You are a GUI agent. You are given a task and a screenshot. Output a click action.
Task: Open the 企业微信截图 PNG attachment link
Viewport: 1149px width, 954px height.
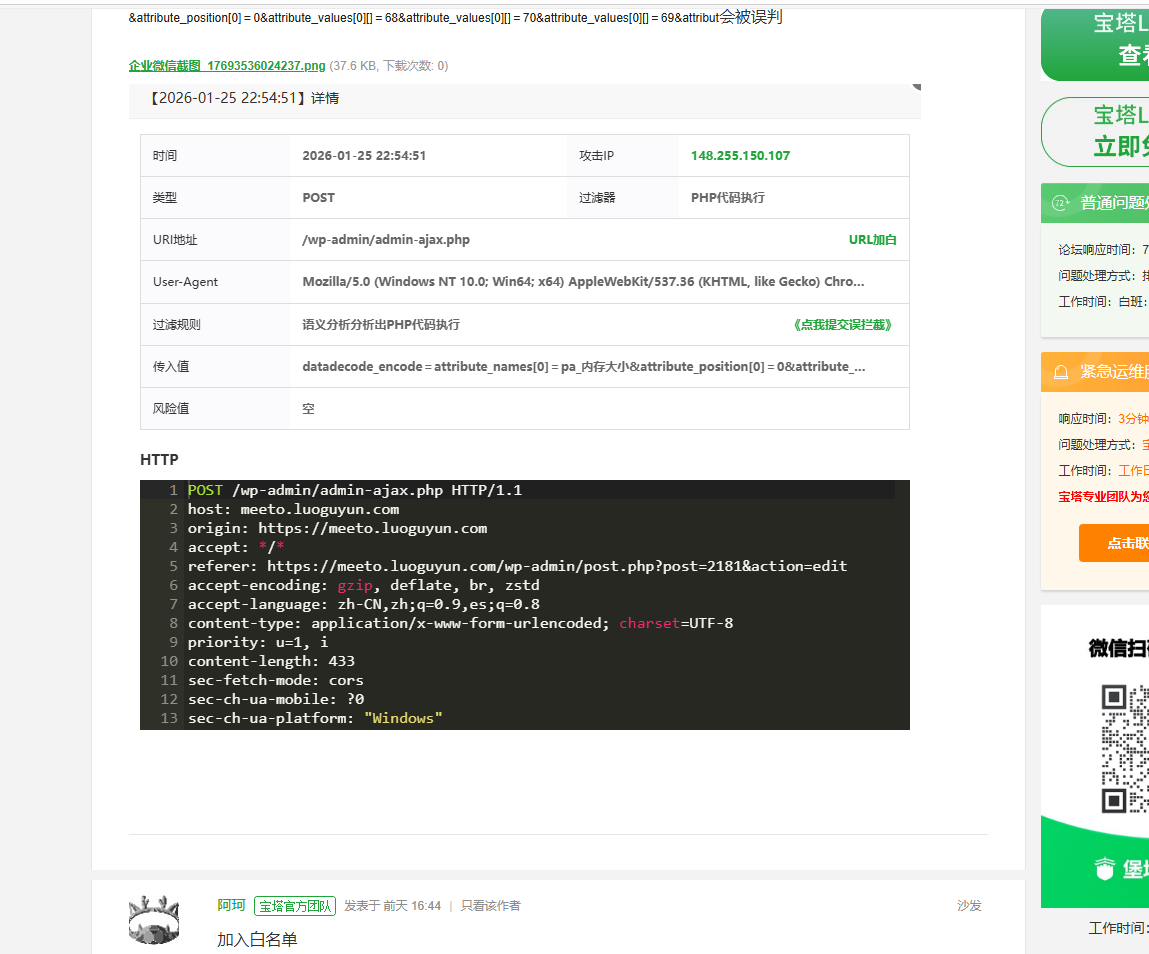pyautogui.click(x=227, y=66)
